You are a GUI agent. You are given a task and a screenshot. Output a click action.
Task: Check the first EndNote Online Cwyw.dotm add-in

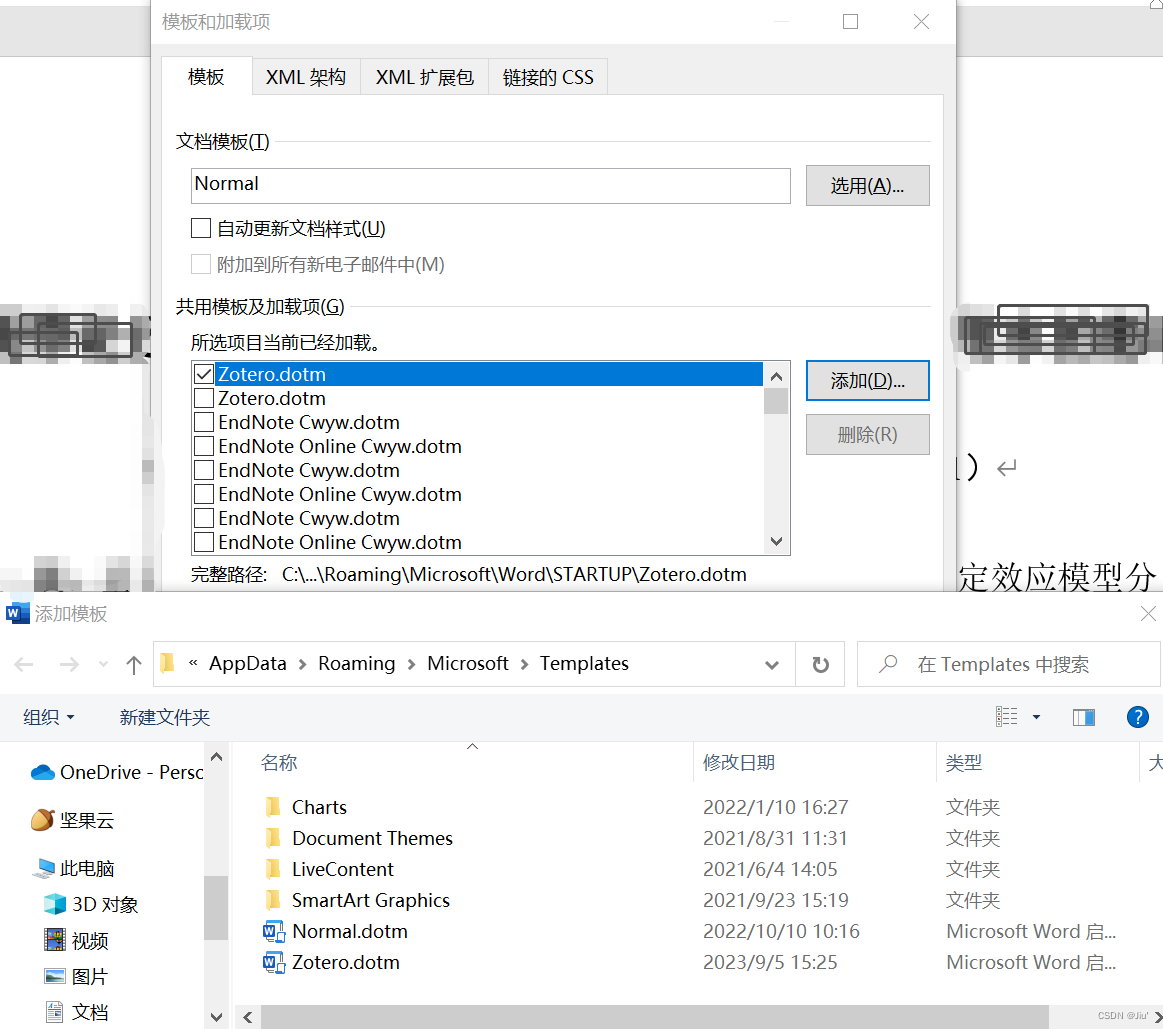pos(204,446)
